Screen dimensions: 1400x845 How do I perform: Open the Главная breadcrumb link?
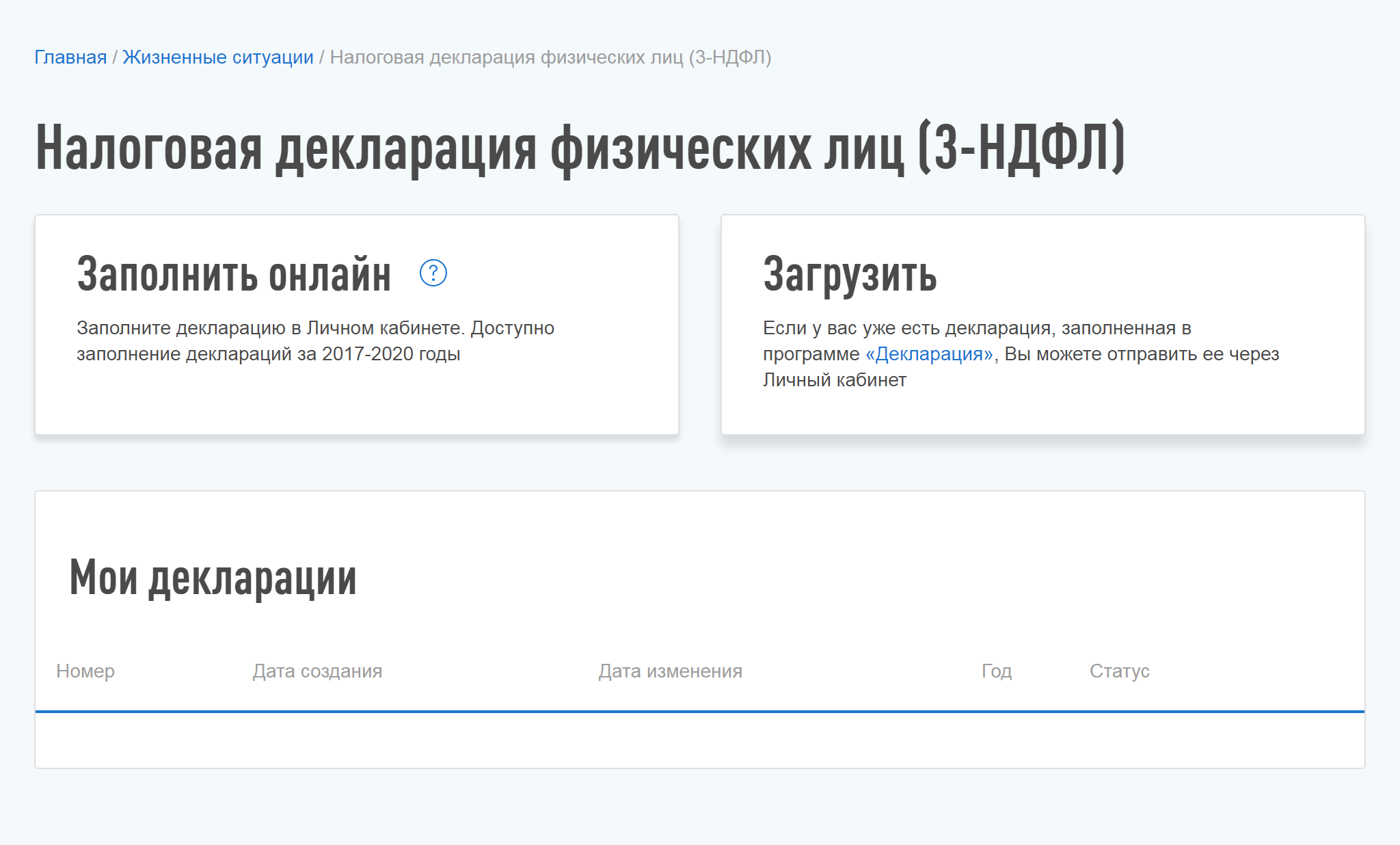[70, 57]
